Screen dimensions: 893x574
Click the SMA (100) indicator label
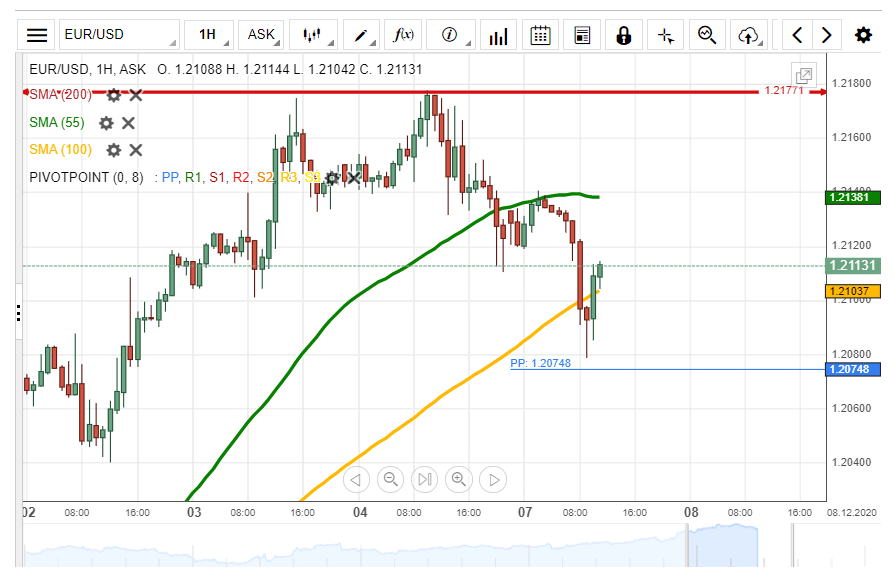pos(60,150)
